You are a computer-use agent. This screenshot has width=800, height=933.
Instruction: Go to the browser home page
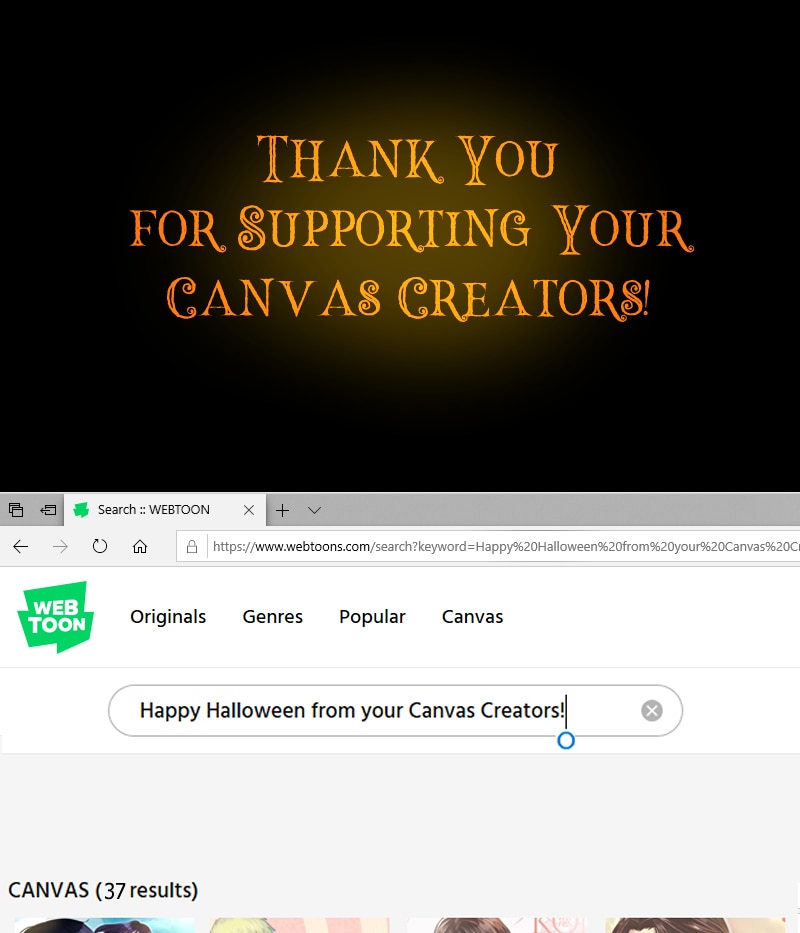pyautogui.click(x=140, y=546)
